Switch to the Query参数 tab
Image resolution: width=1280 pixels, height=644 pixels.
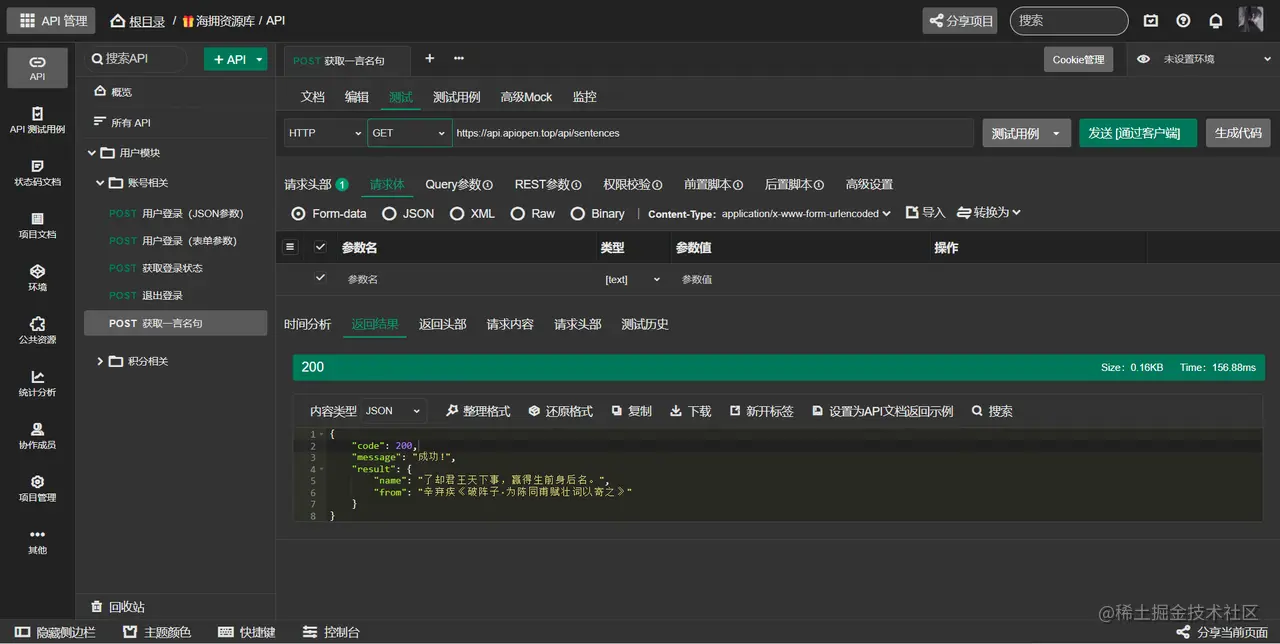click(x=459, y=184)
